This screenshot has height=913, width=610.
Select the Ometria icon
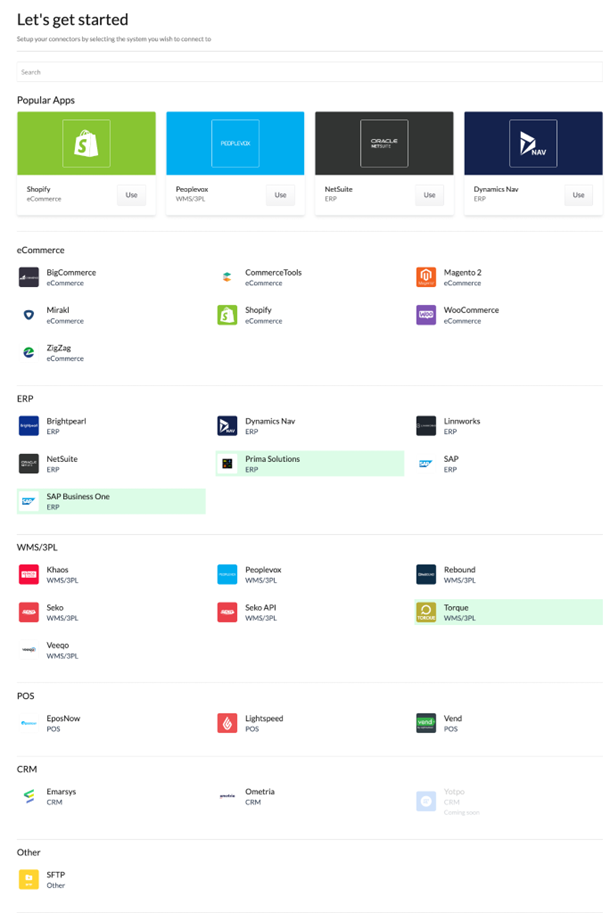[x=227, y=796]
